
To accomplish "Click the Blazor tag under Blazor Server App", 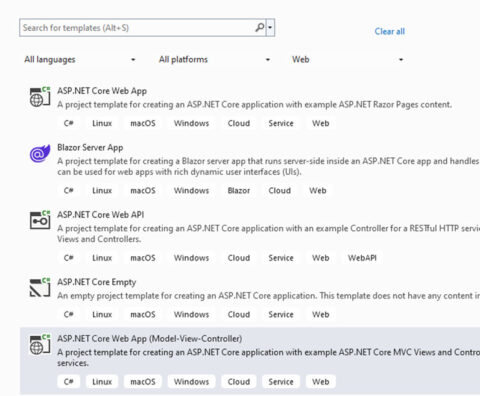I will (x=239, y=191).
